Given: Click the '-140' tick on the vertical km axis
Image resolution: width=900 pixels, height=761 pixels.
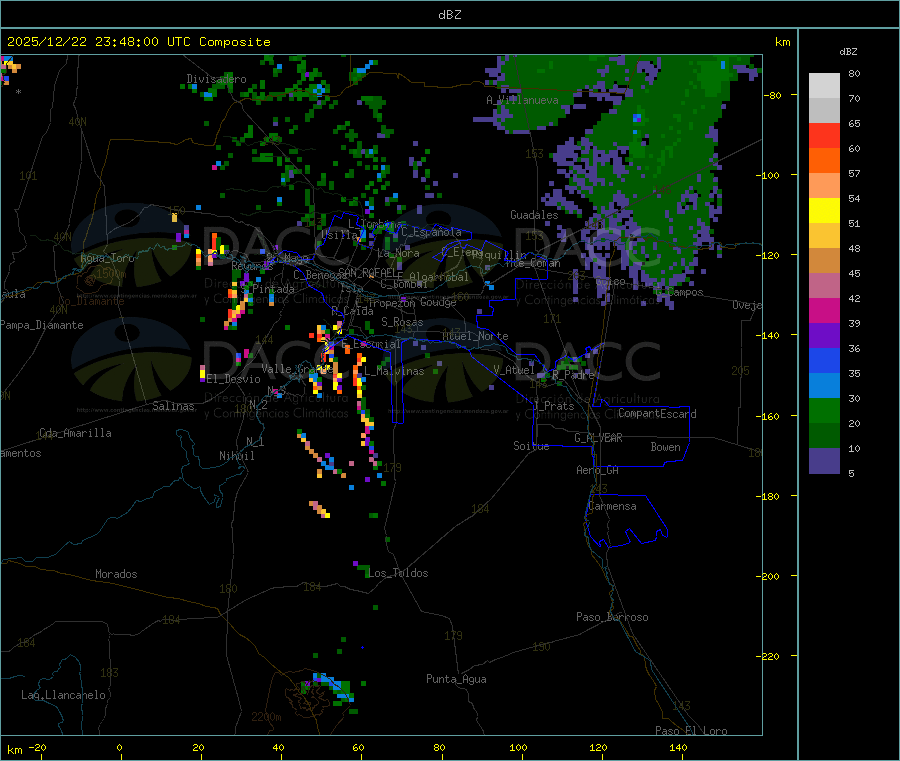Looking at the screenshot, I should coord(770,336).
